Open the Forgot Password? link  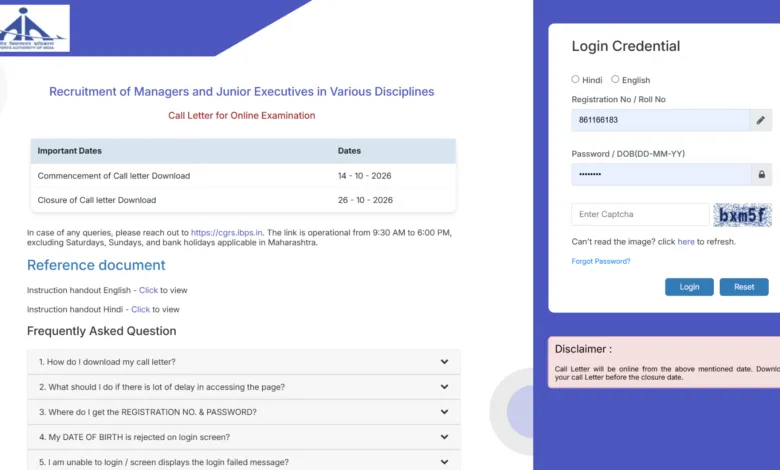(600, 261)
